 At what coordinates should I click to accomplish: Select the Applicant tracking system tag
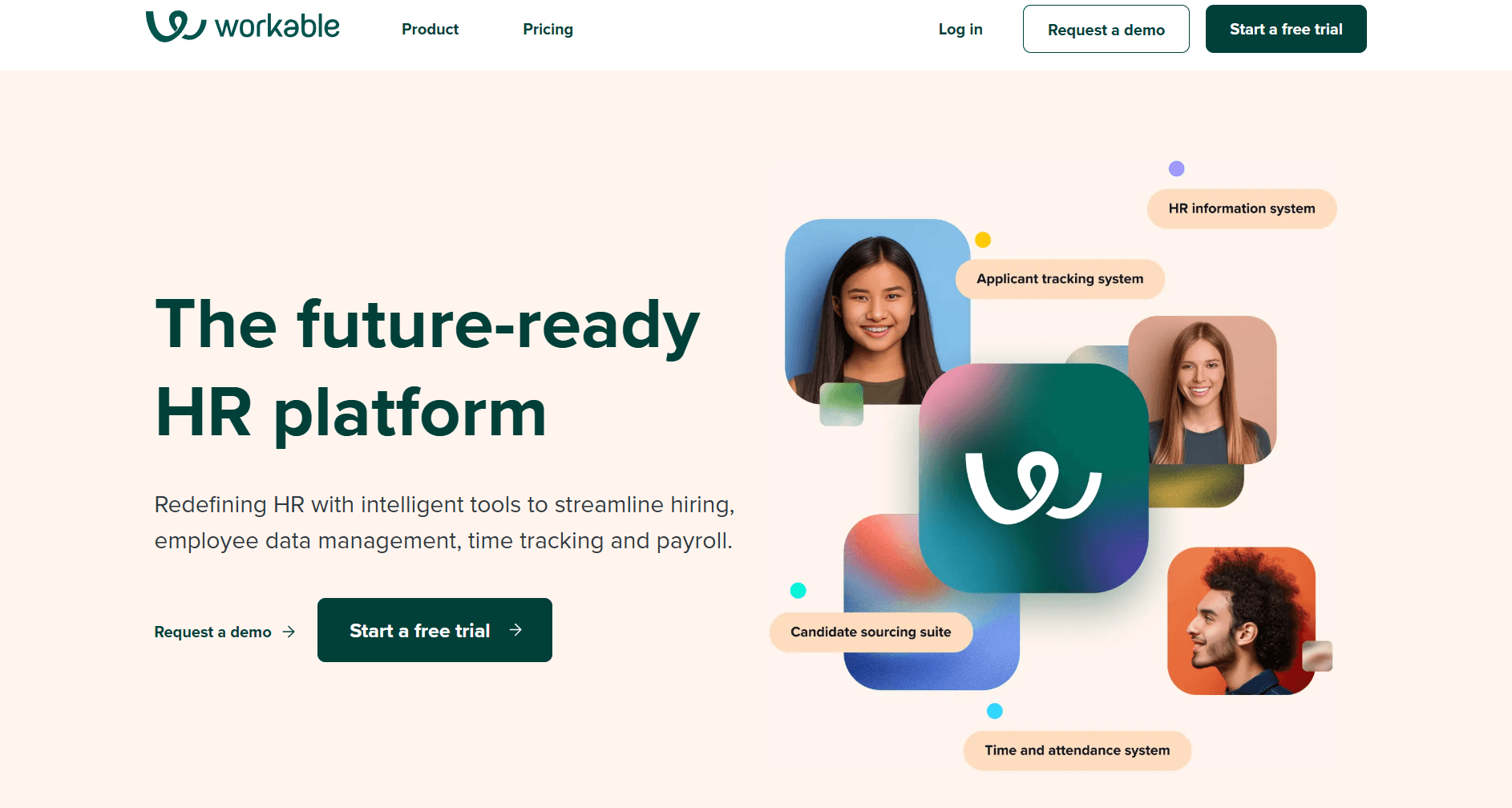coord(1060,279)
